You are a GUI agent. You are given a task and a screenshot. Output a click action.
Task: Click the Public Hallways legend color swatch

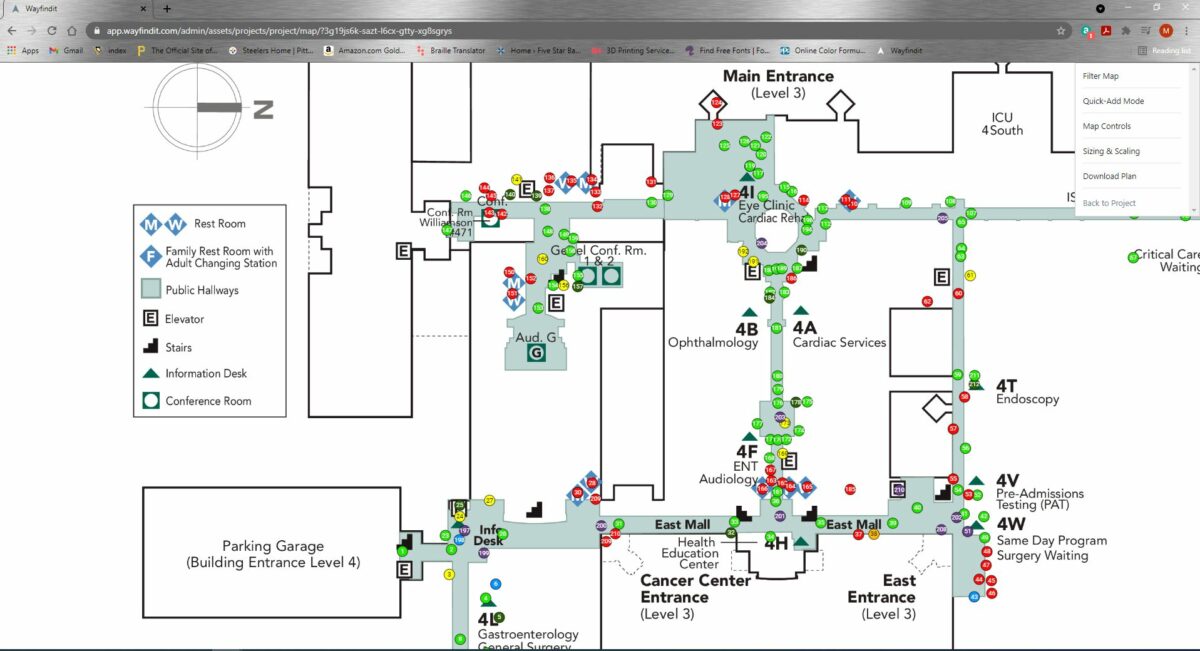(x=150, y=290)
